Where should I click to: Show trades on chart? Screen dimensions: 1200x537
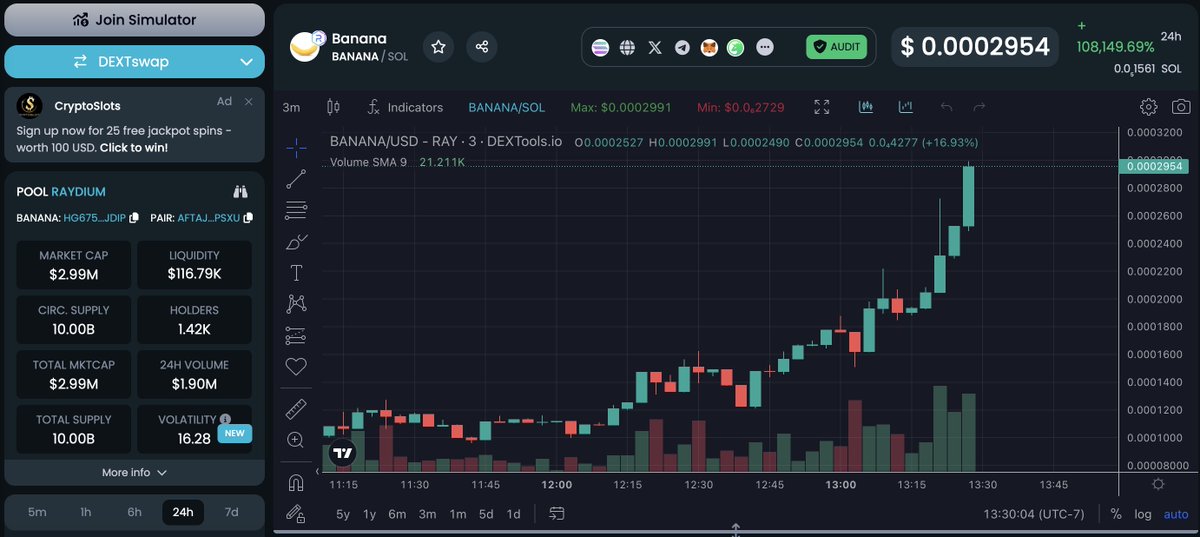[x=867, y=107]
